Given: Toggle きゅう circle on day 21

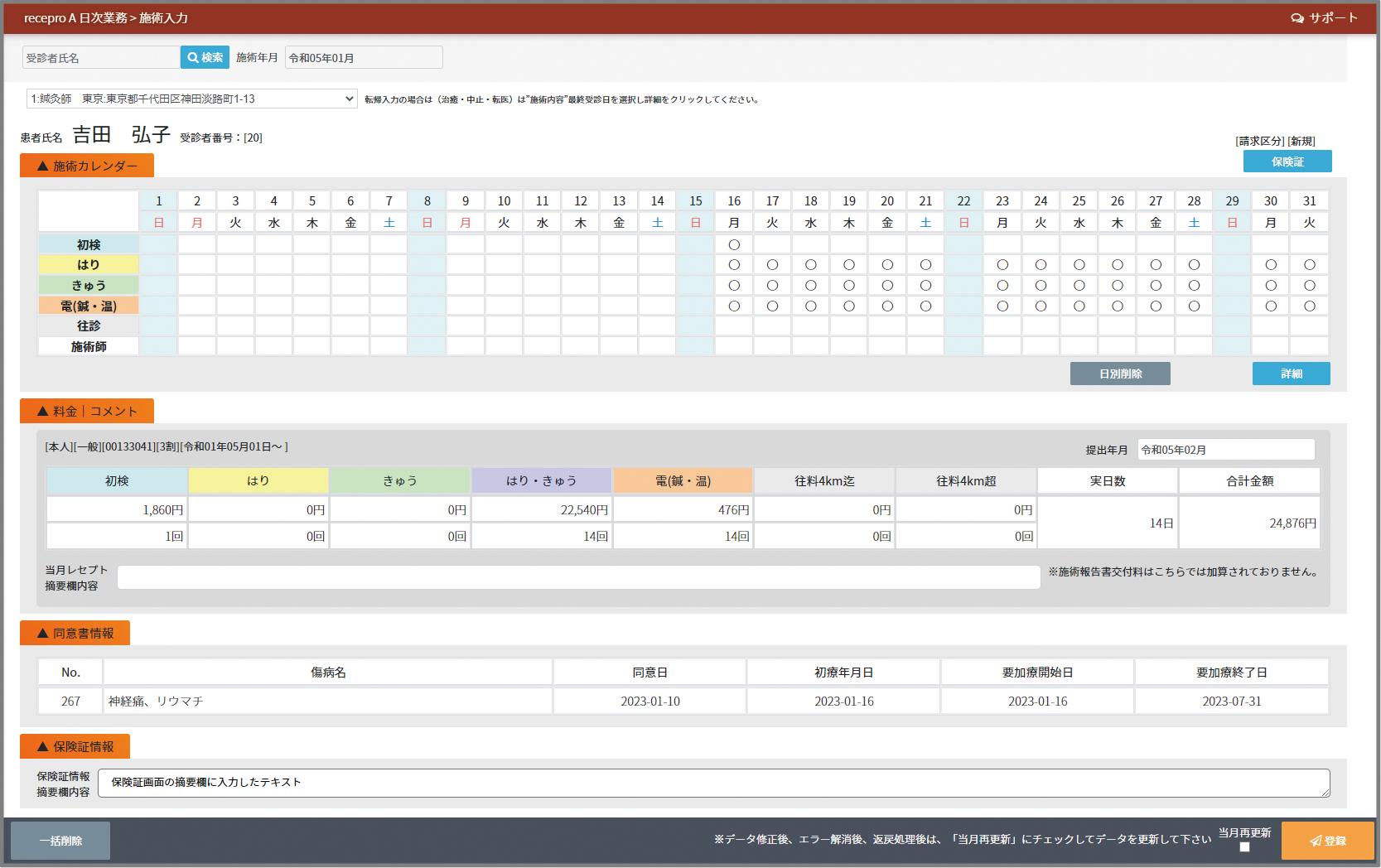Looking at the screenshot, I should [x=925, y=285].
